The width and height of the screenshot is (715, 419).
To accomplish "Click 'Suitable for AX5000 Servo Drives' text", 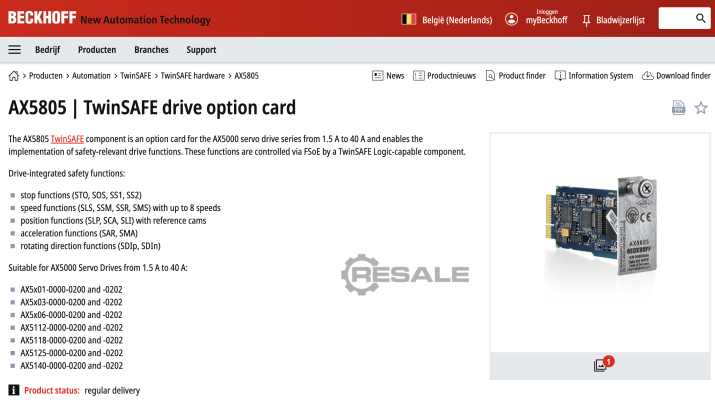I will 98,268.
